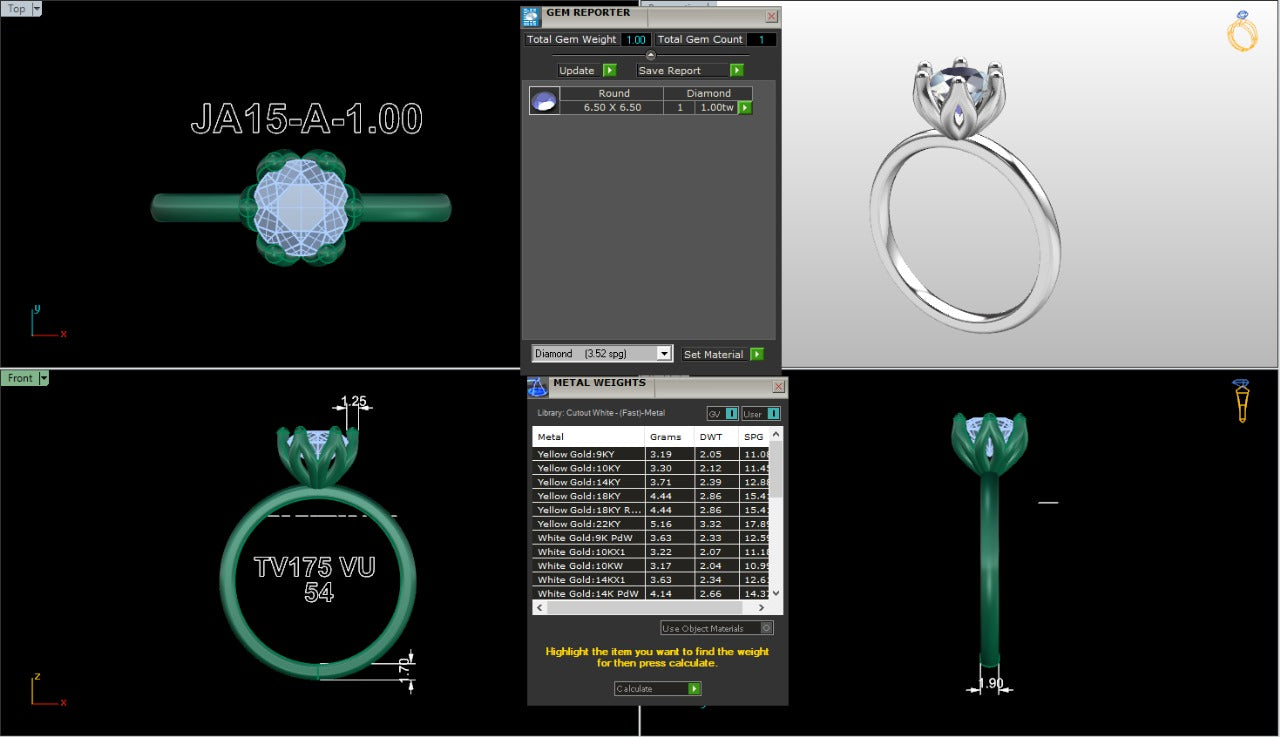1280x737 pixels.
Task: Click the metal list scroll up arrow
Action: (777, 434)
